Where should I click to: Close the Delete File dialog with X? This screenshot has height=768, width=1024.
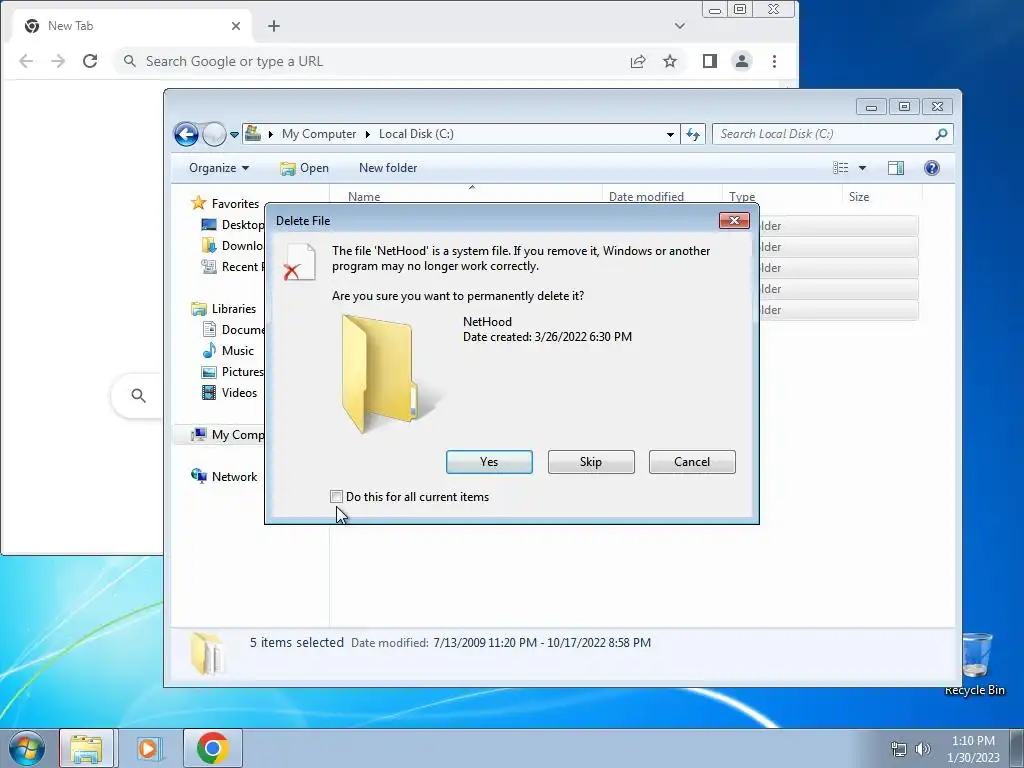(x=734, y=221)
